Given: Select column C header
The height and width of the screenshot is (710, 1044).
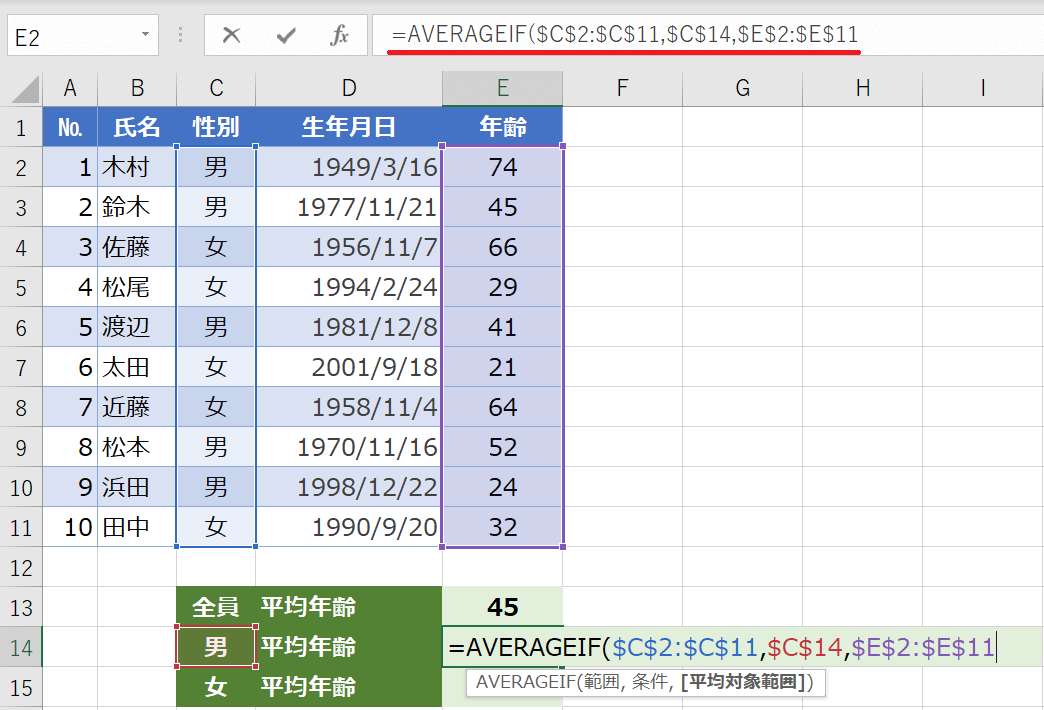Looking at the screenshot, I should tap(216, 89).
